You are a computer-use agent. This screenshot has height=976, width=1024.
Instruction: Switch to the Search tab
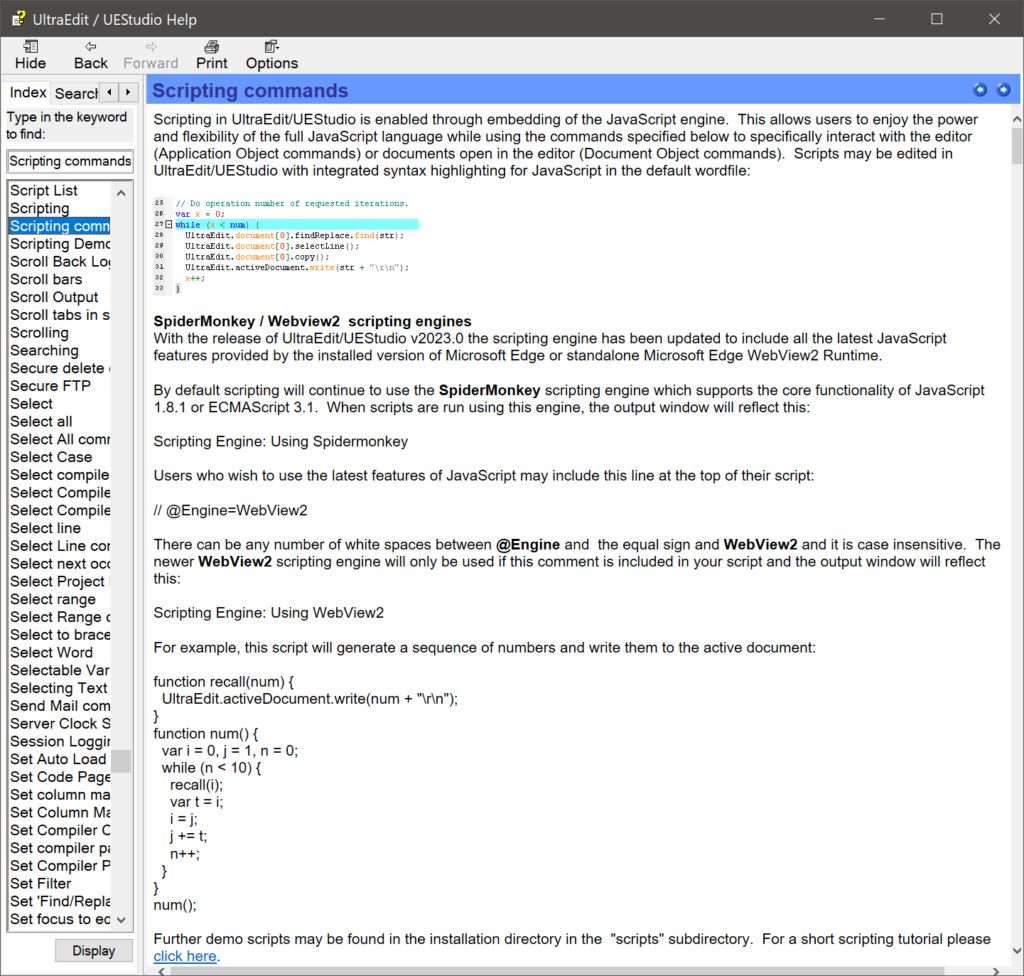(75, 93)
